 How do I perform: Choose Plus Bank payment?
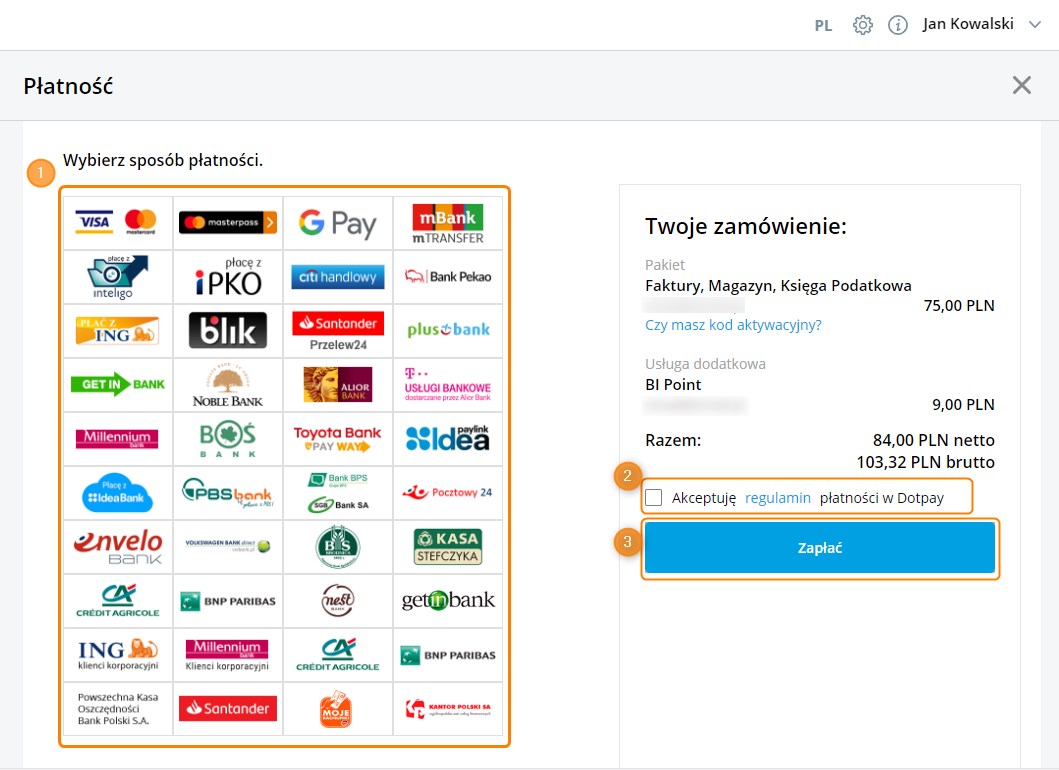click(x=448, y=331)
